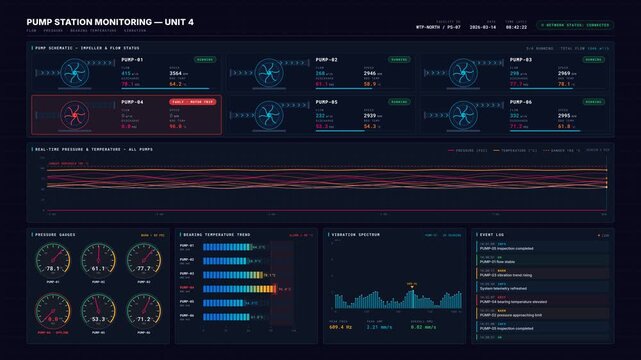
Task: Click the PUMP-01 bearing temperature bar
Action: (x=227, y=247)
